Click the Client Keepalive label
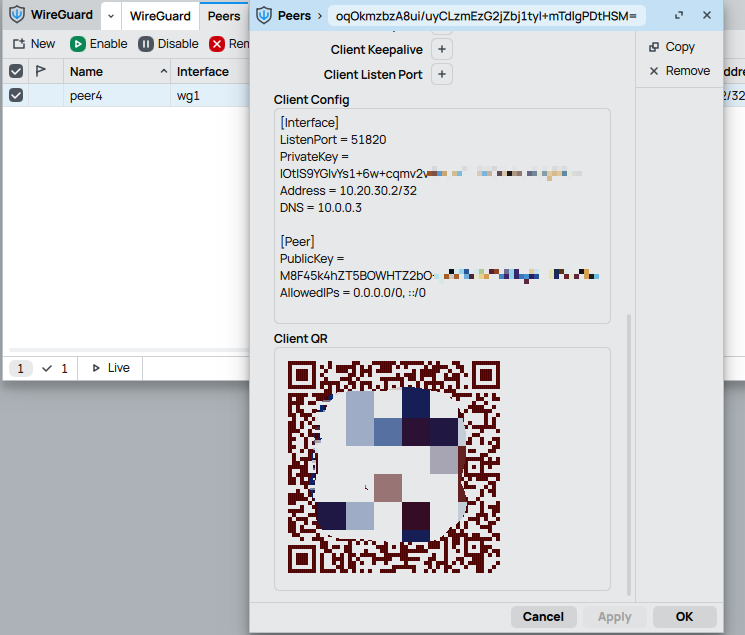This screenshot has height=635, width=745. [x=376, y=49]
